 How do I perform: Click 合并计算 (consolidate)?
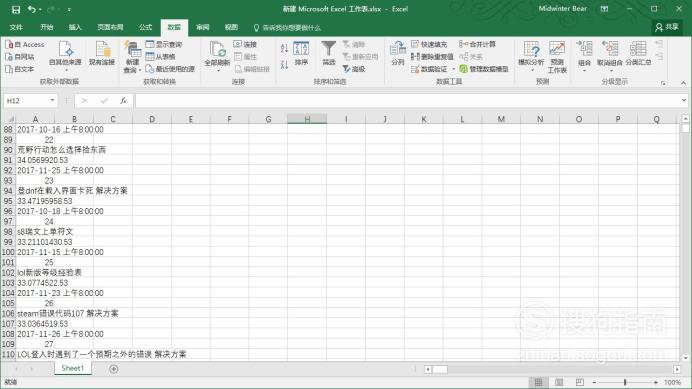(477, 45)
